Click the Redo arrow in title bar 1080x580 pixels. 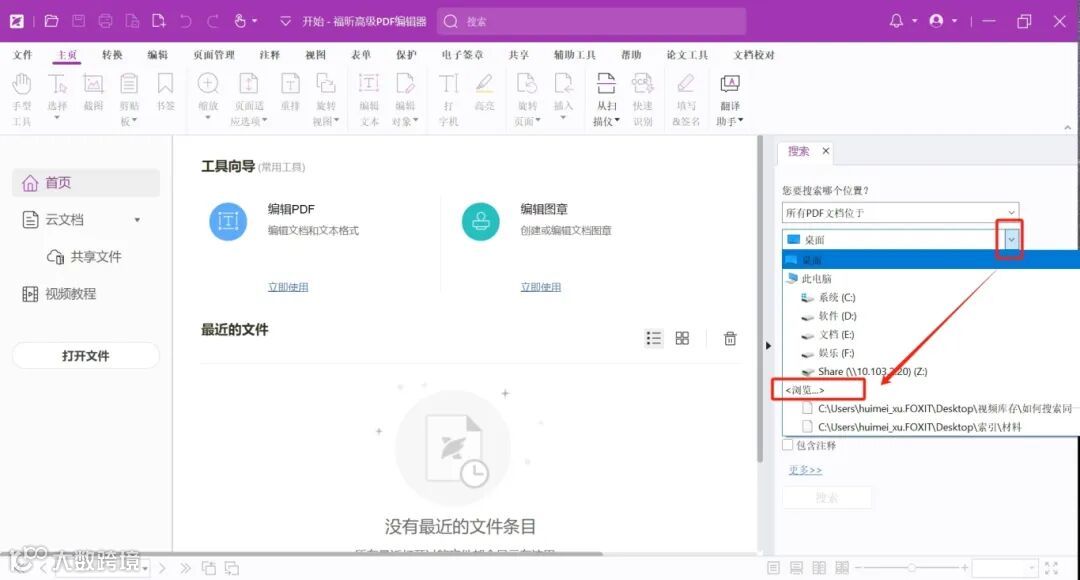(x=213, y=21)
